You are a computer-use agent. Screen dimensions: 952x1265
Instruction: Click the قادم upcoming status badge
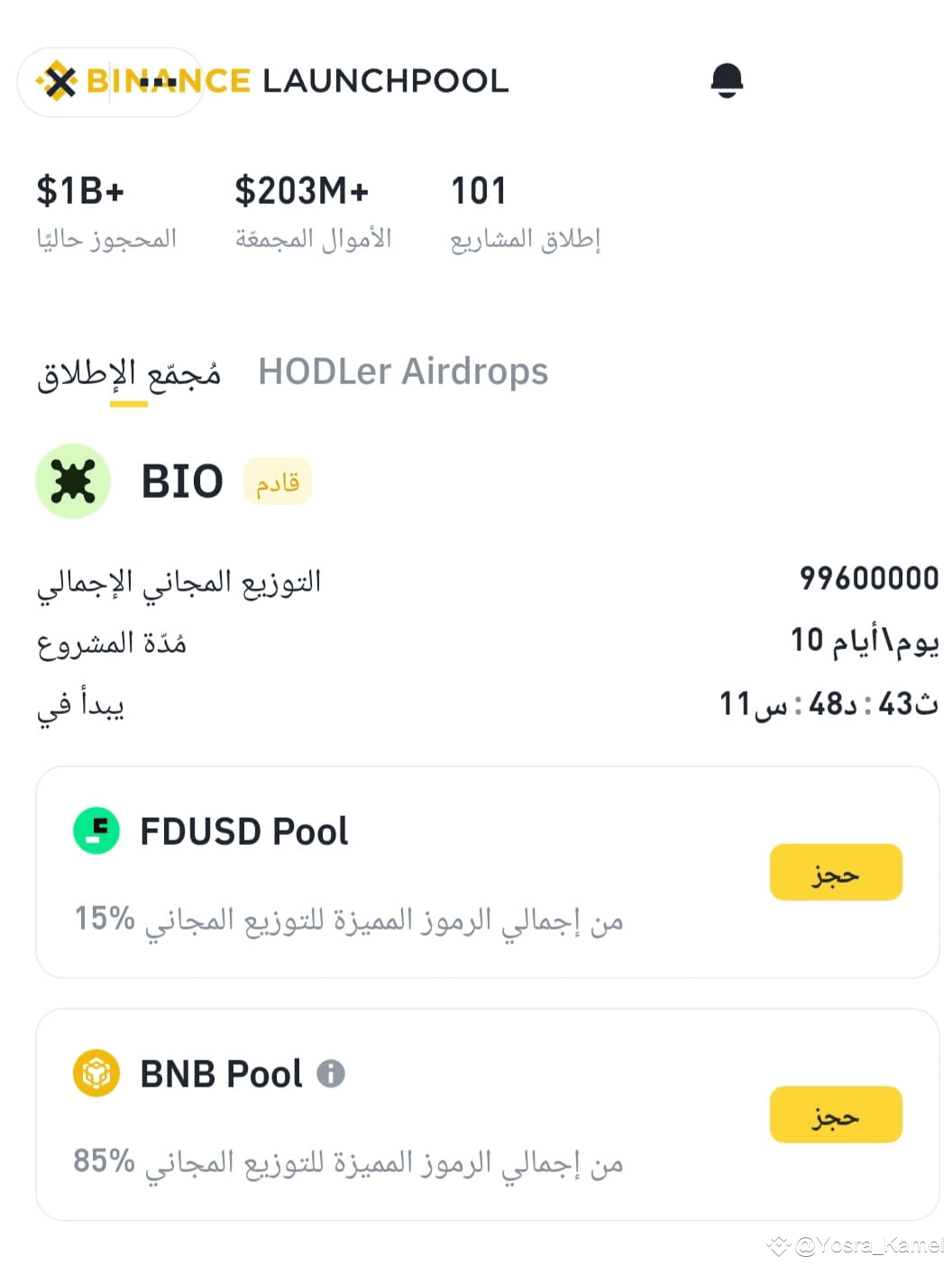coord(277,481)
